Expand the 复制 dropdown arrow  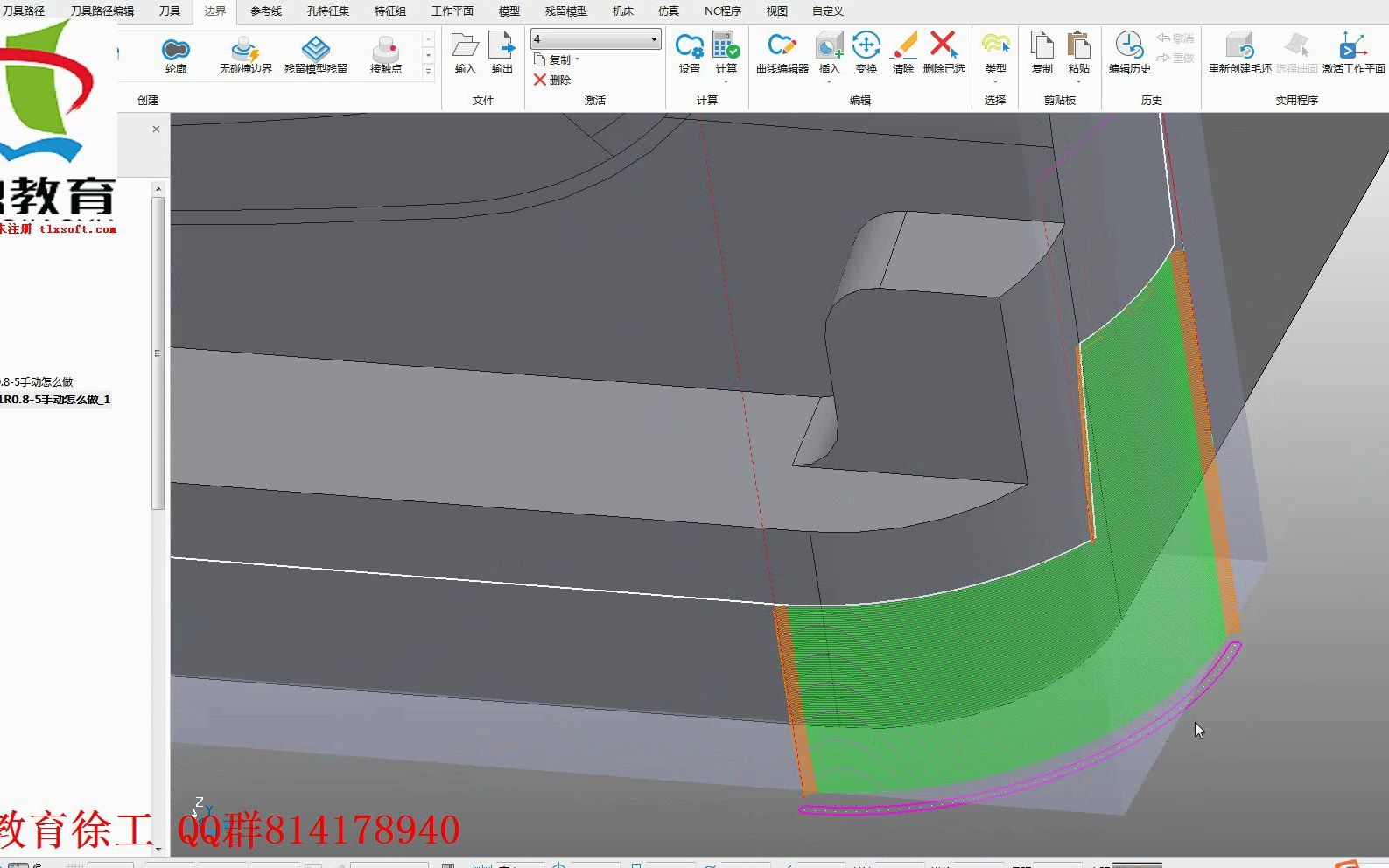(x=578, y=59)
